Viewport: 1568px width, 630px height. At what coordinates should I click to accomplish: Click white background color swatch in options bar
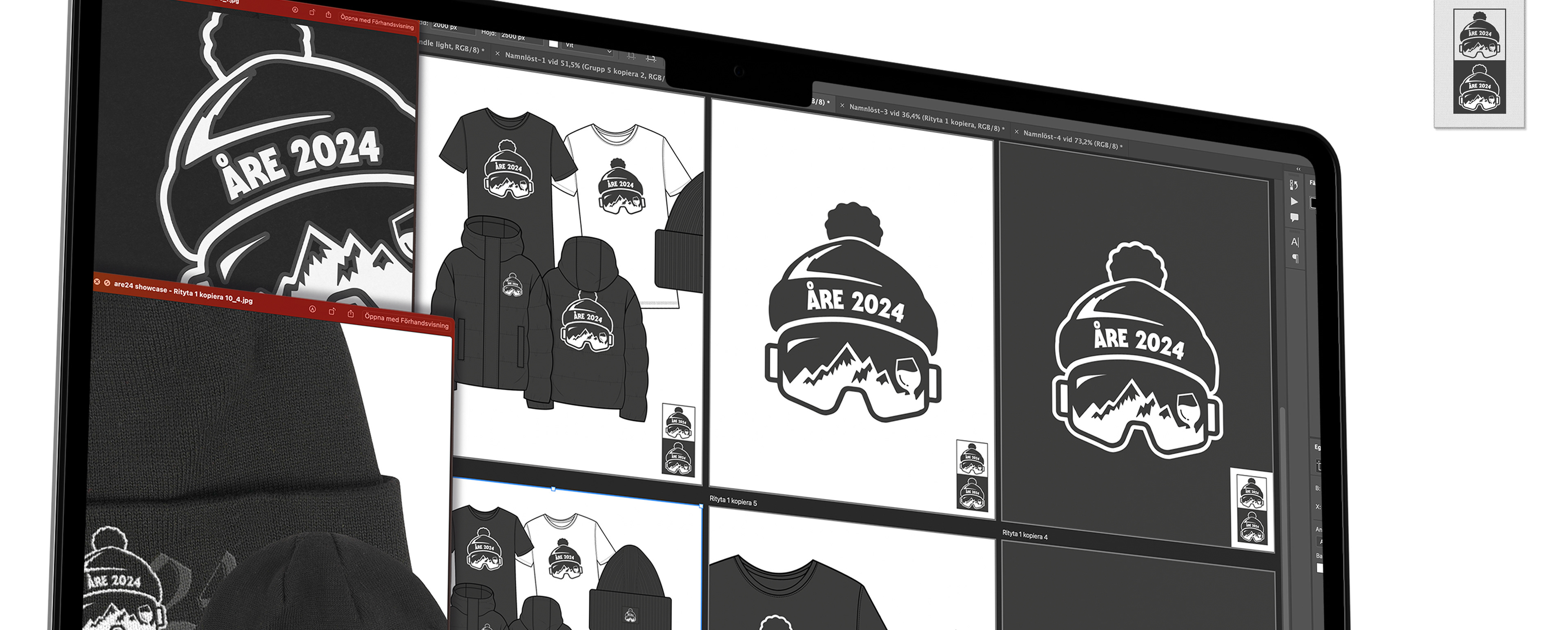[553, 43]
